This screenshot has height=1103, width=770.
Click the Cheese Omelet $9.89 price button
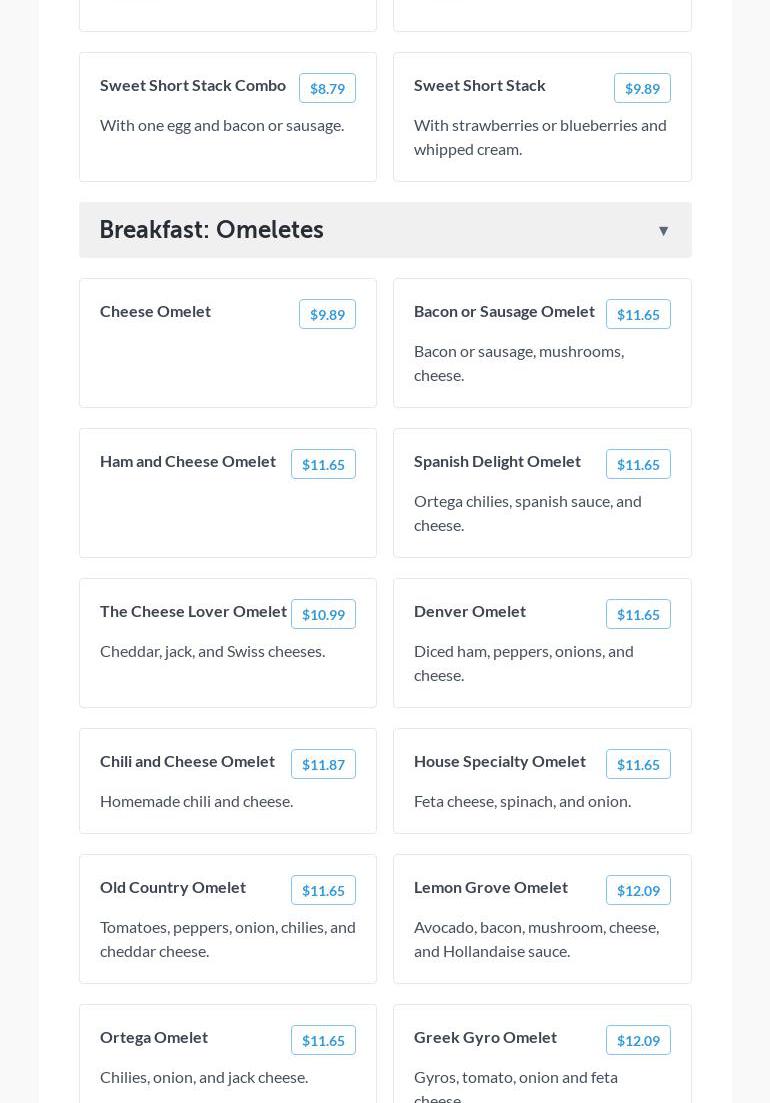click(x=327, y=314)
